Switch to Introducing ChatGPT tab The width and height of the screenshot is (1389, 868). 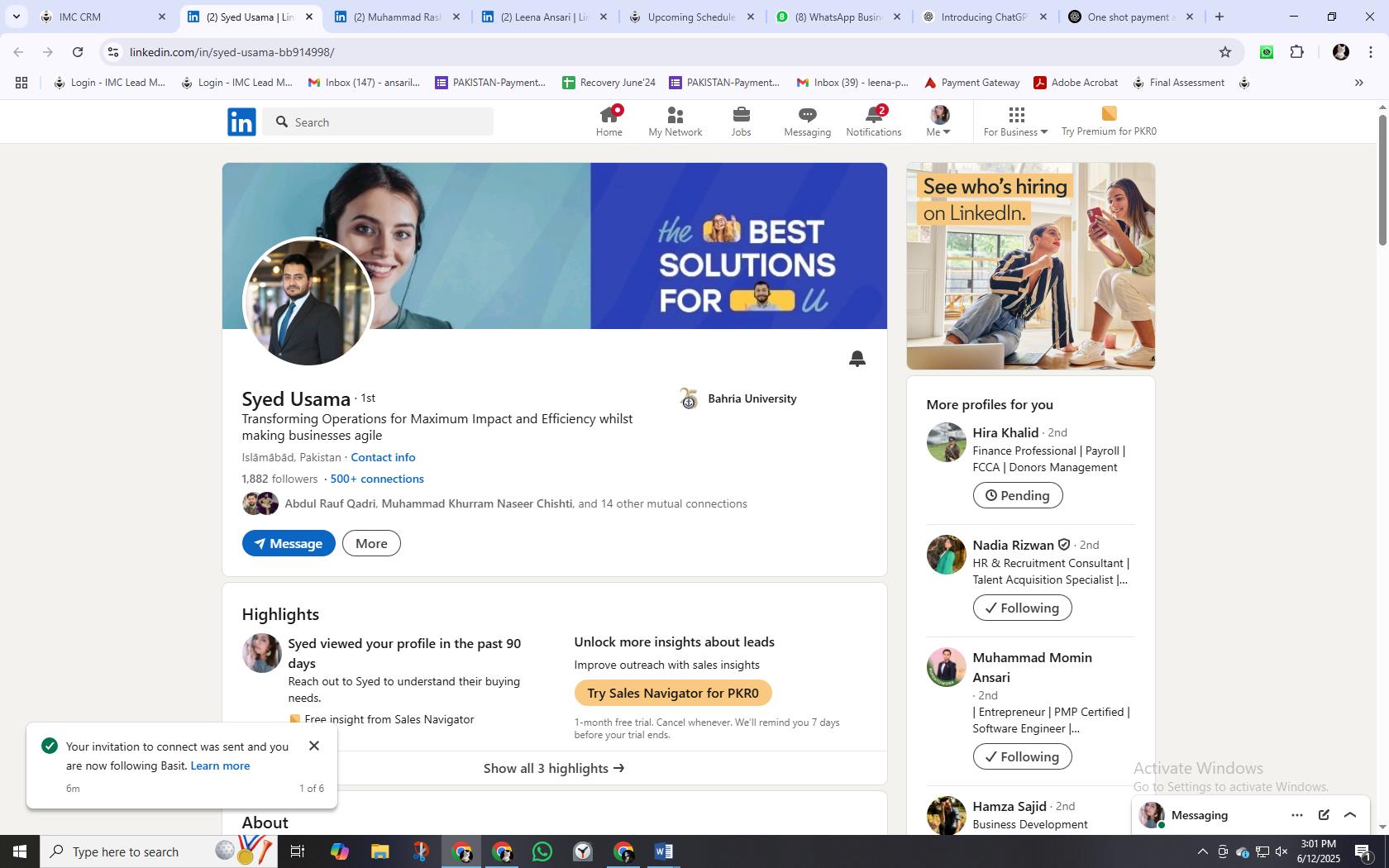(985, 17)
